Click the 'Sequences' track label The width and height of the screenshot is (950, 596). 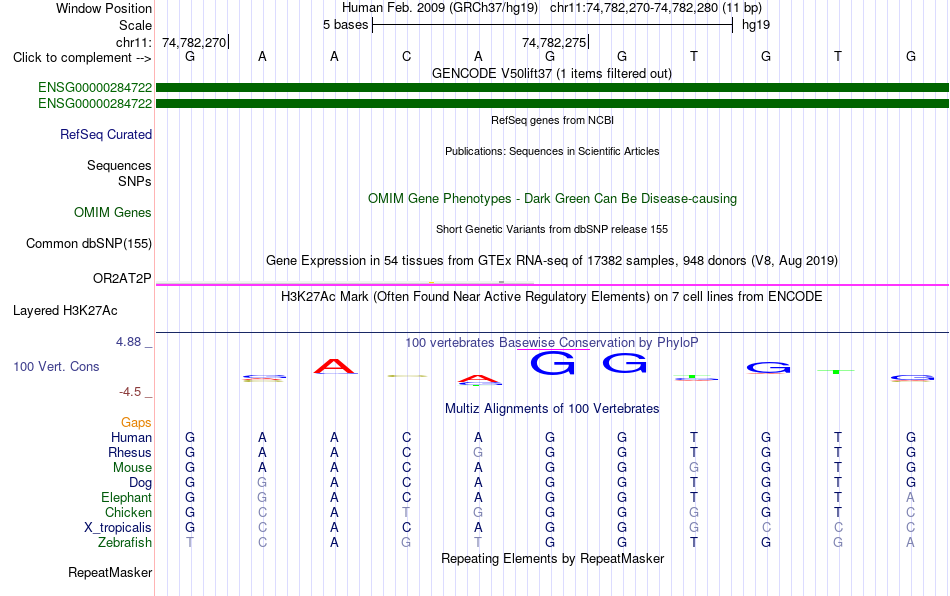point(119,165)
